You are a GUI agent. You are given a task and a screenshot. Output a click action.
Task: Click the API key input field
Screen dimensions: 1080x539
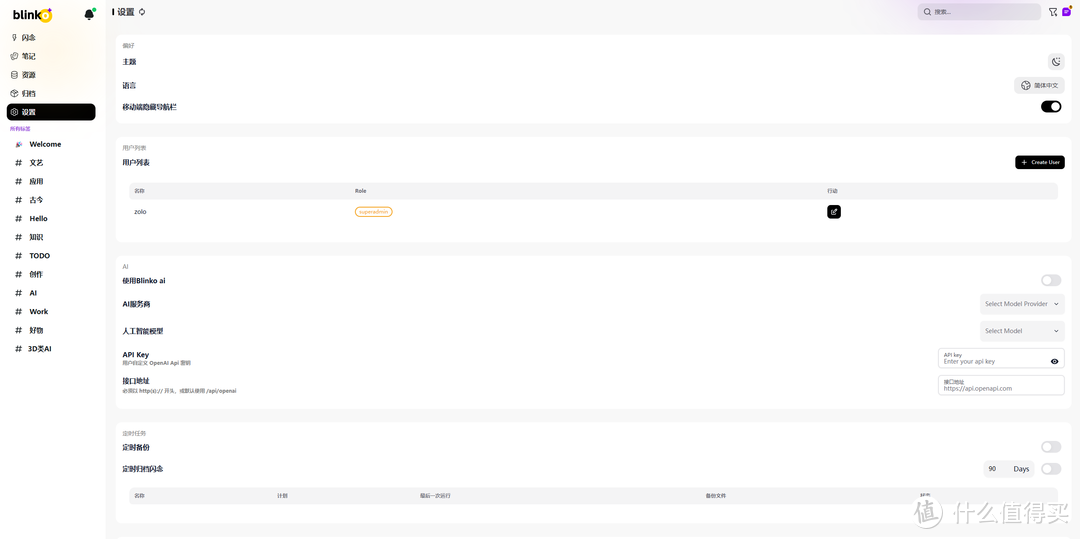pos(1001,358)
